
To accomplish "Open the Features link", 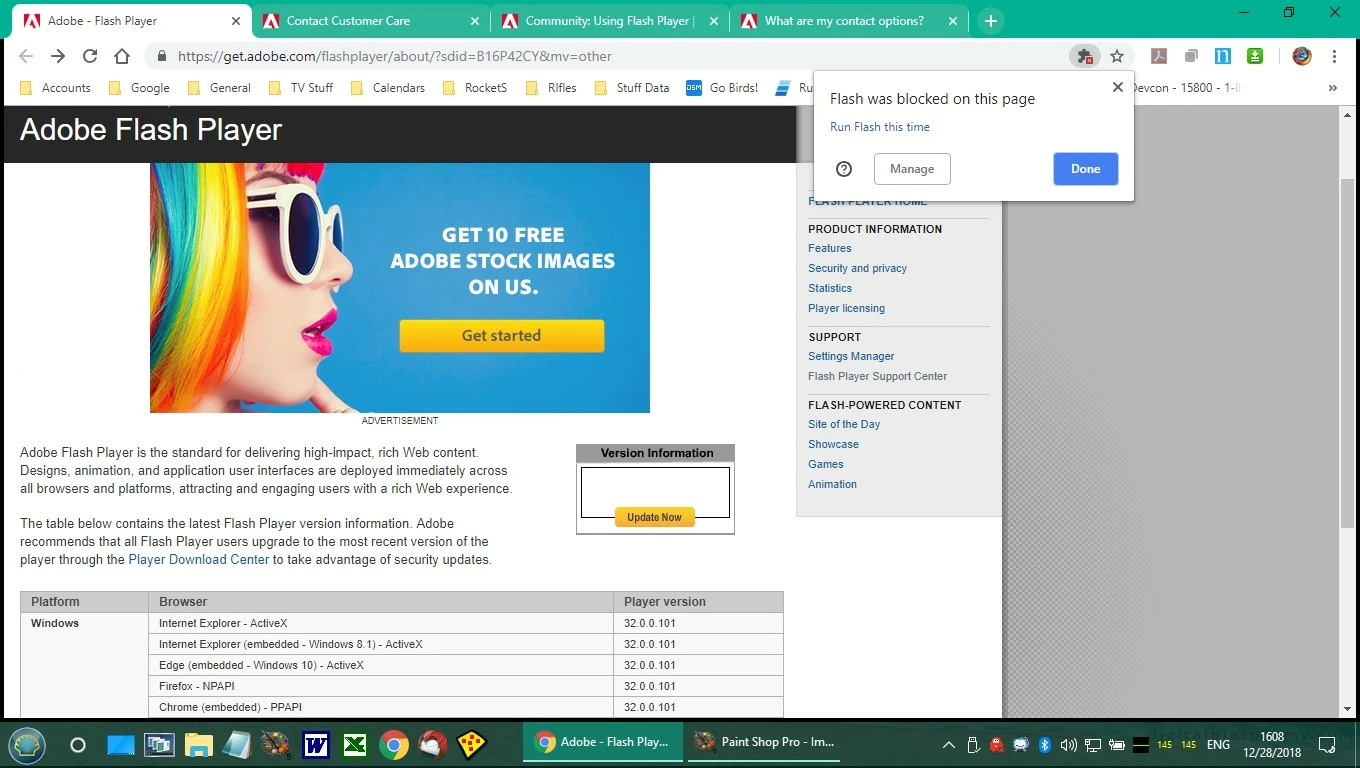I will 830,248.
